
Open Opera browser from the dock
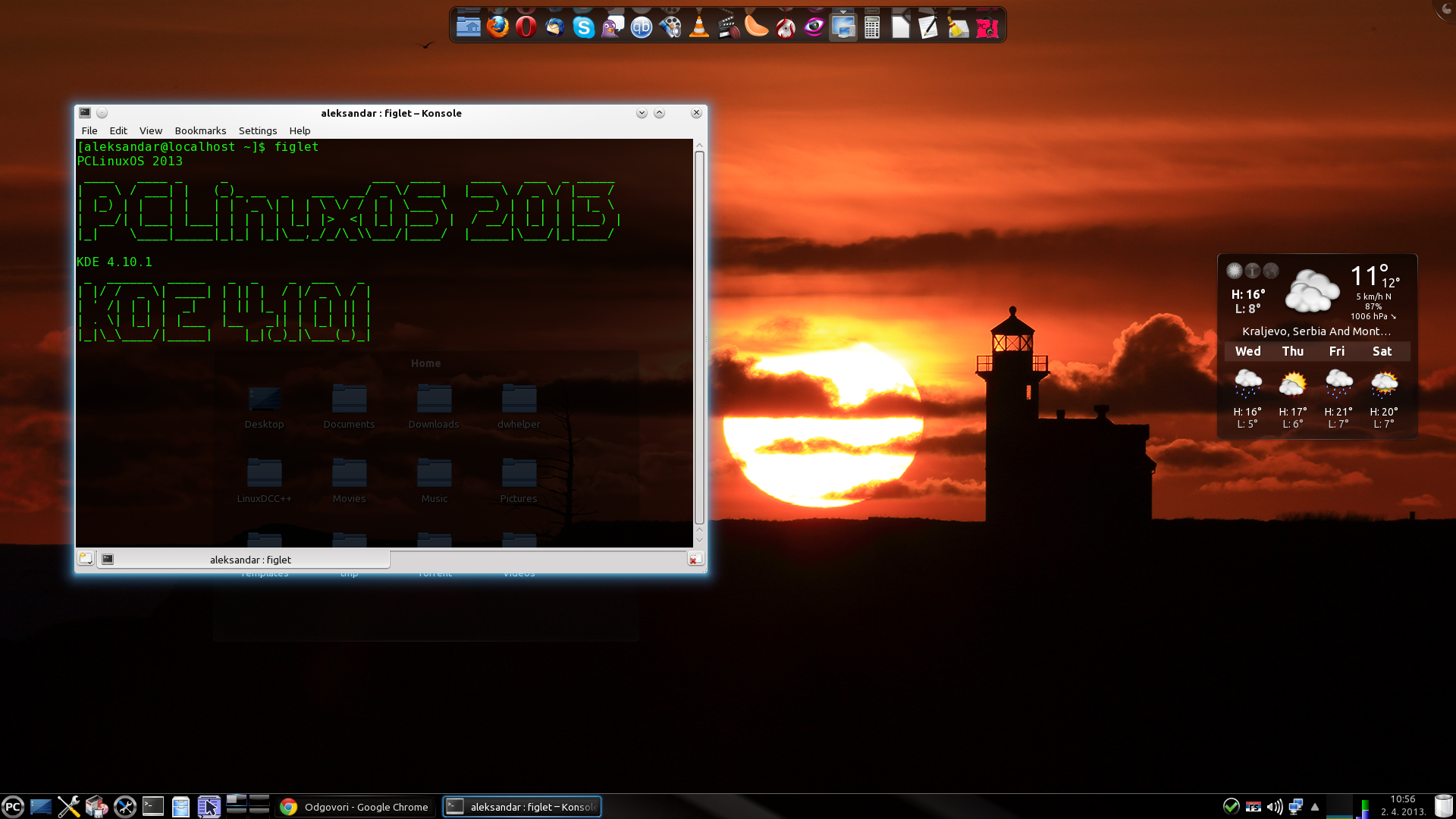click(x=526, y=27)
